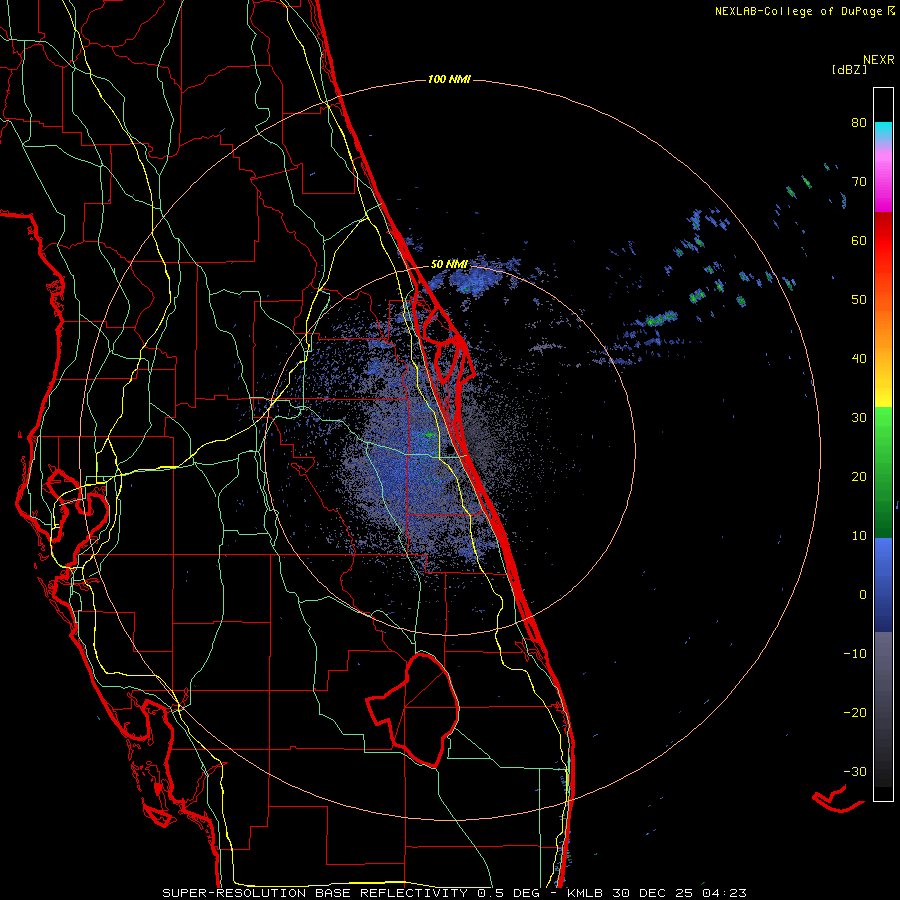900x900 pixels.
Task: Click the 50 value on the dBZ scale
Action: pos(859,300)
